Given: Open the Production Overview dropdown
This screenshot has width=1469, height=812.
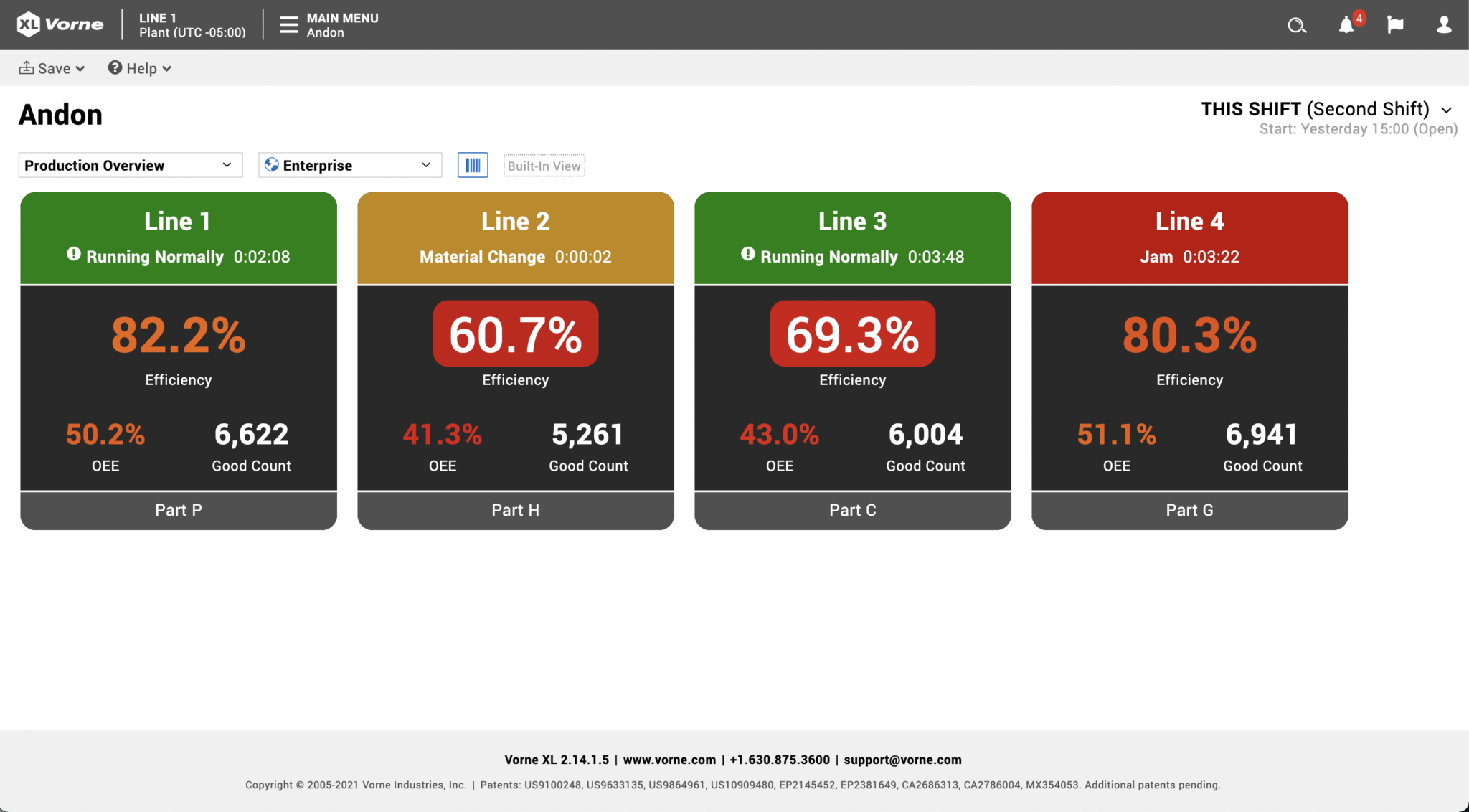Looking at the screenshot, I should click(131, 165).
